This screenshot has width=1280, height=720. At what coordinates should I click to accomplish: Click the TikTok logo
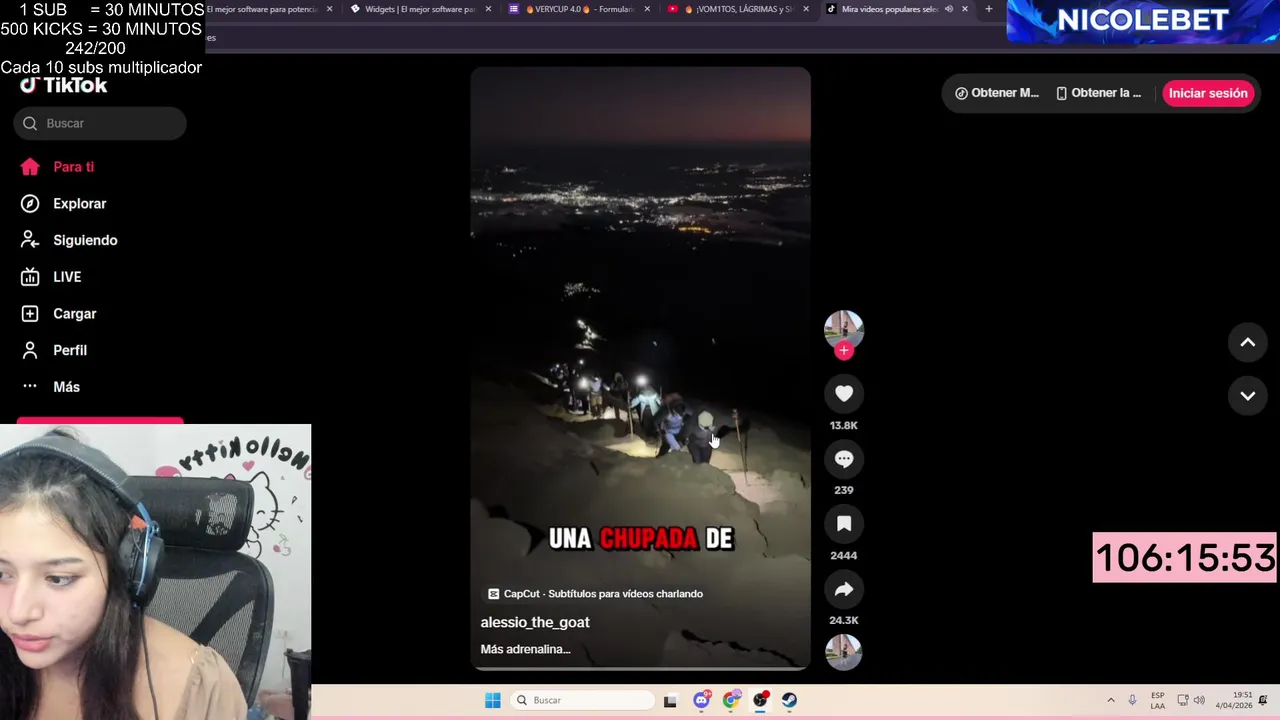point(64,85)
